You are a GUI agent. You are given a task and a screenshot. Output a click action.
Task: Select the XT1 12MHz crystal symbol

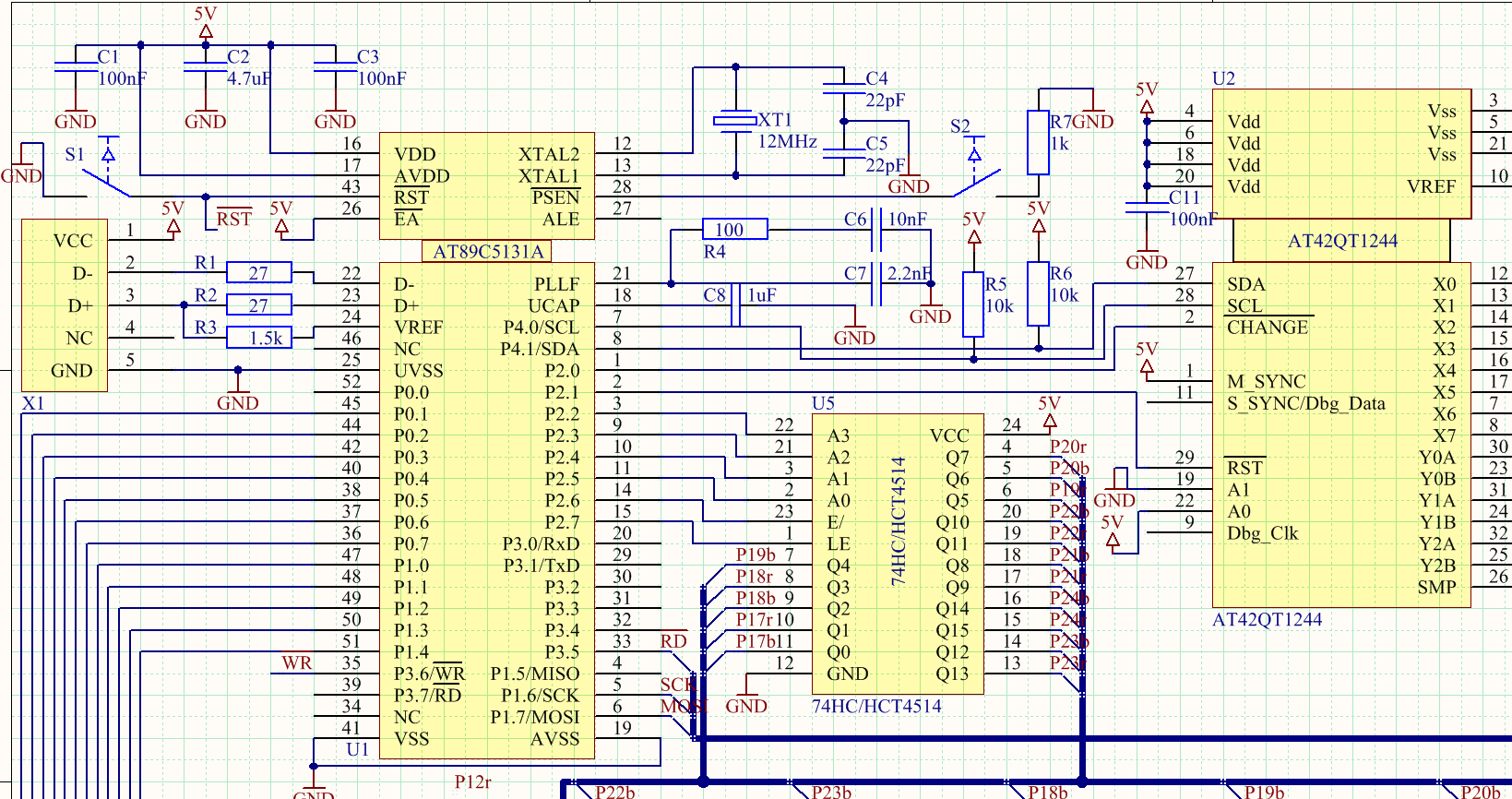(x=735, y=121)
